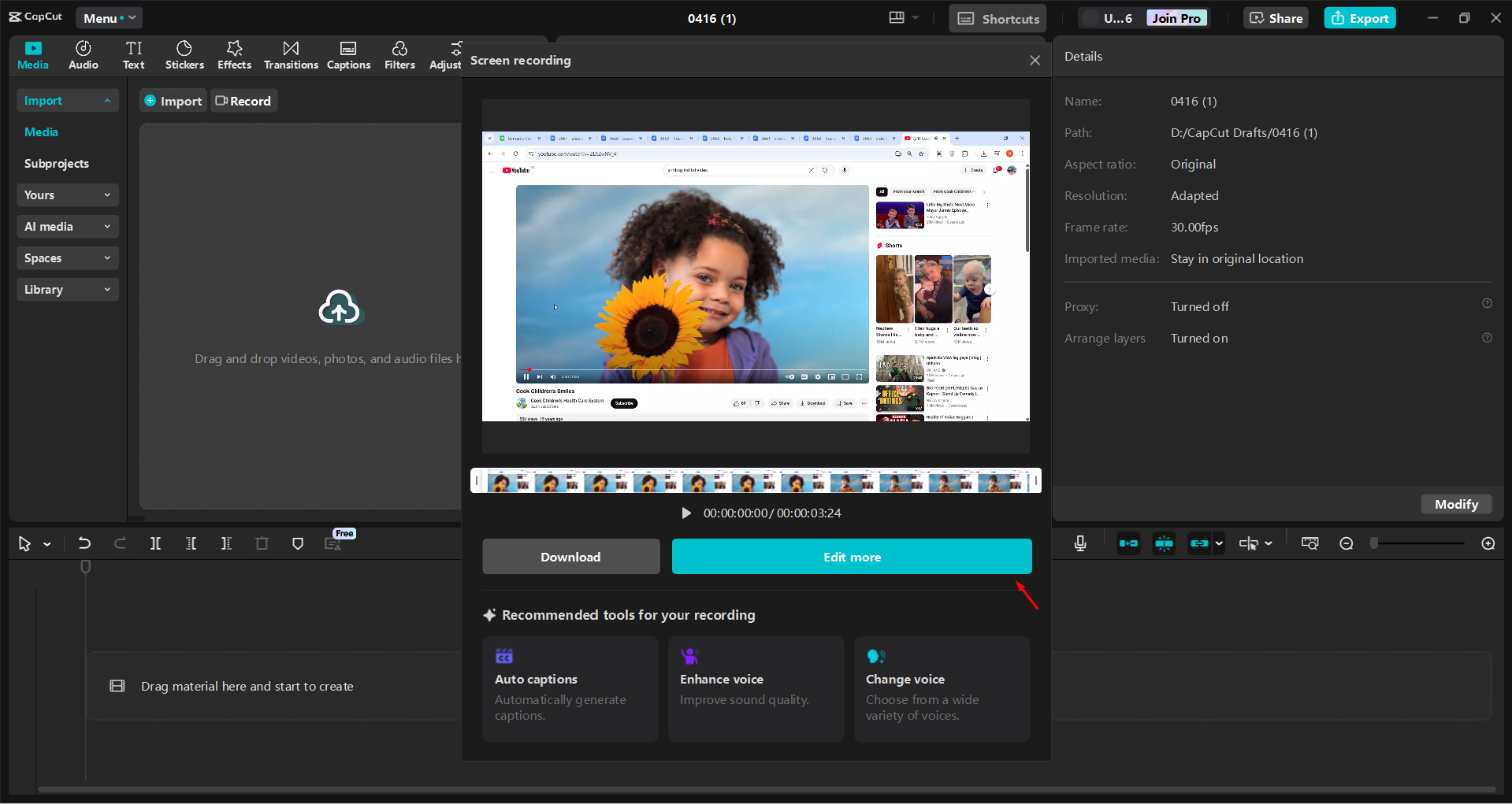Viewport: 1512px width, 804px height.
Task: Switch to the Captions panel
Action: 348,54
